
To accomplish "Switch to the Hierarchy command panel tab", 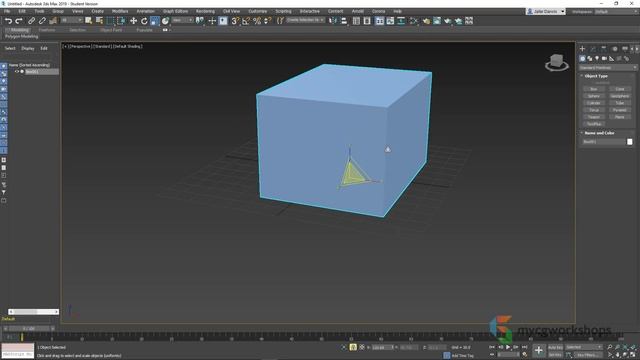I will [x=604, y=49].
